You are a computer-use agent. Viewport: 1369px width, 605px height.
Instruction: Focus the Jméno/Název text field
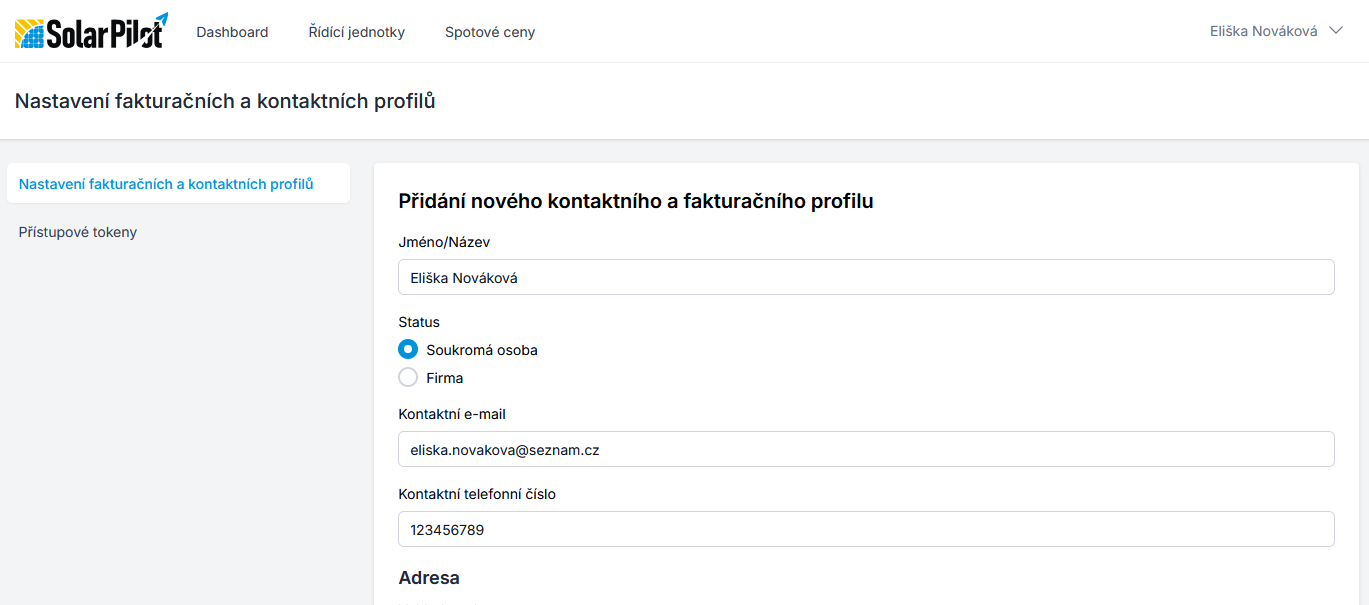866,278
